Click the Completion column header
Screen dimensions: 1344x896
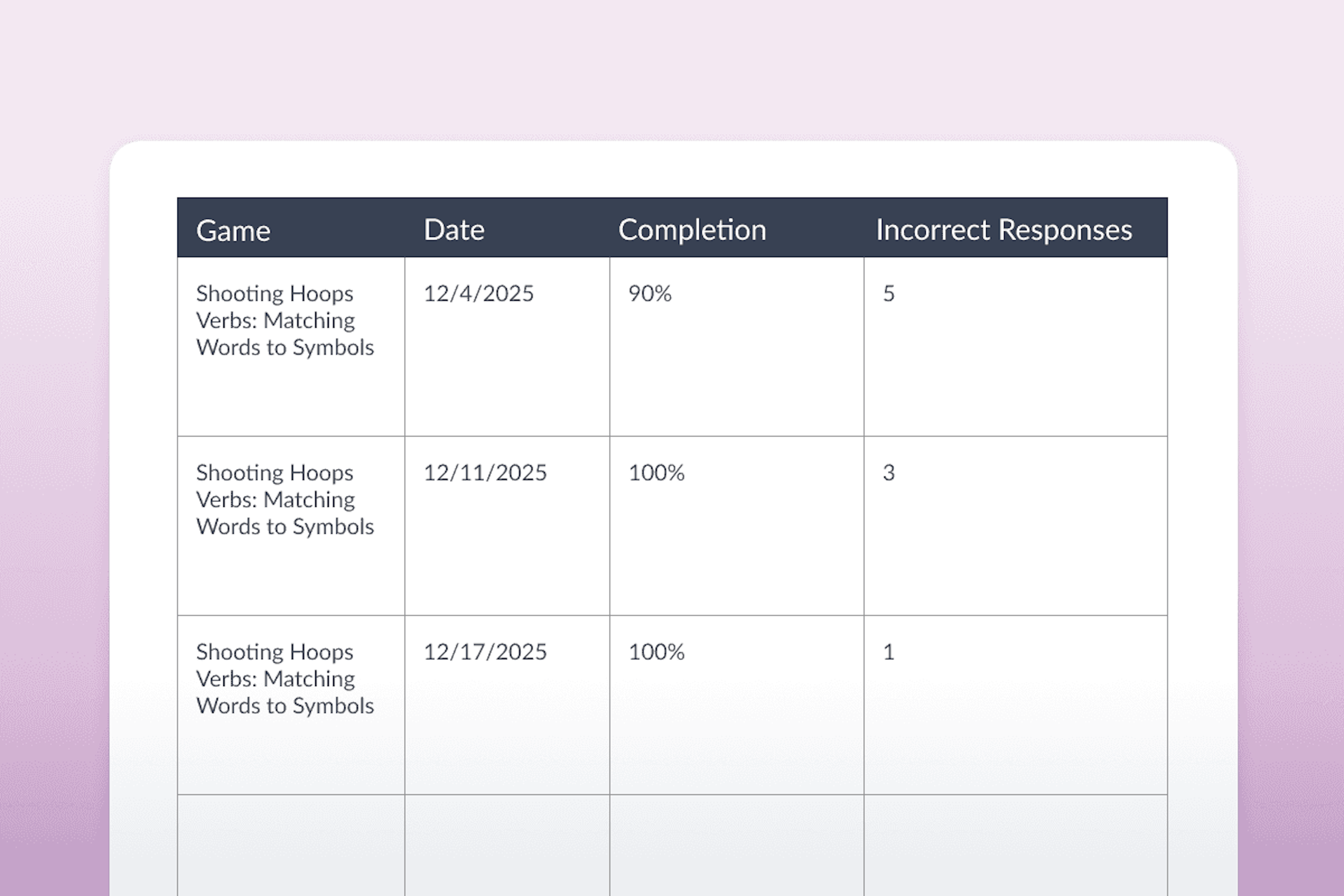(692, 230)
